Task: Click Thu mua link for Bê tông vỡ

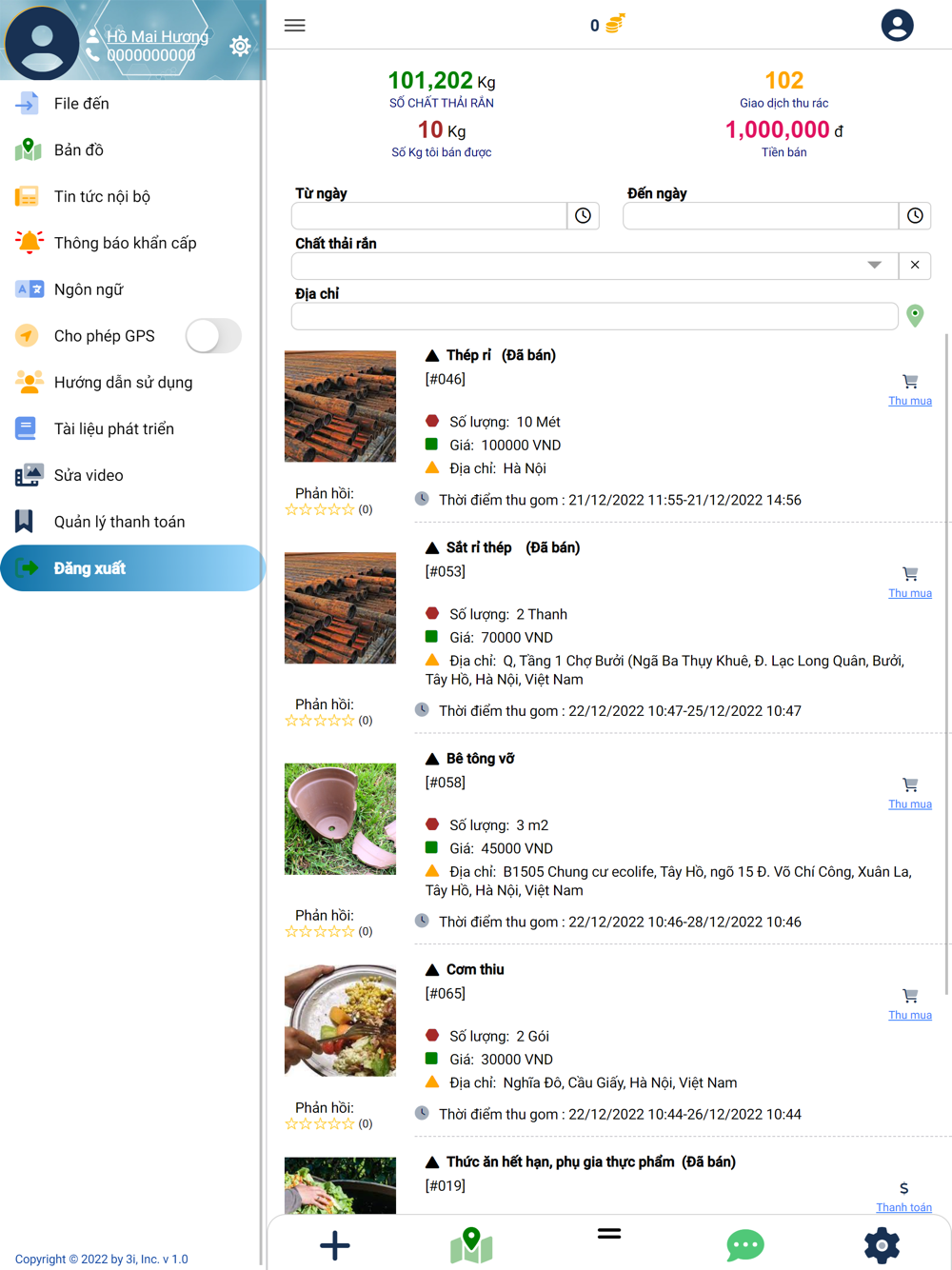Action: pyautogui.click(x=910, y=804)
